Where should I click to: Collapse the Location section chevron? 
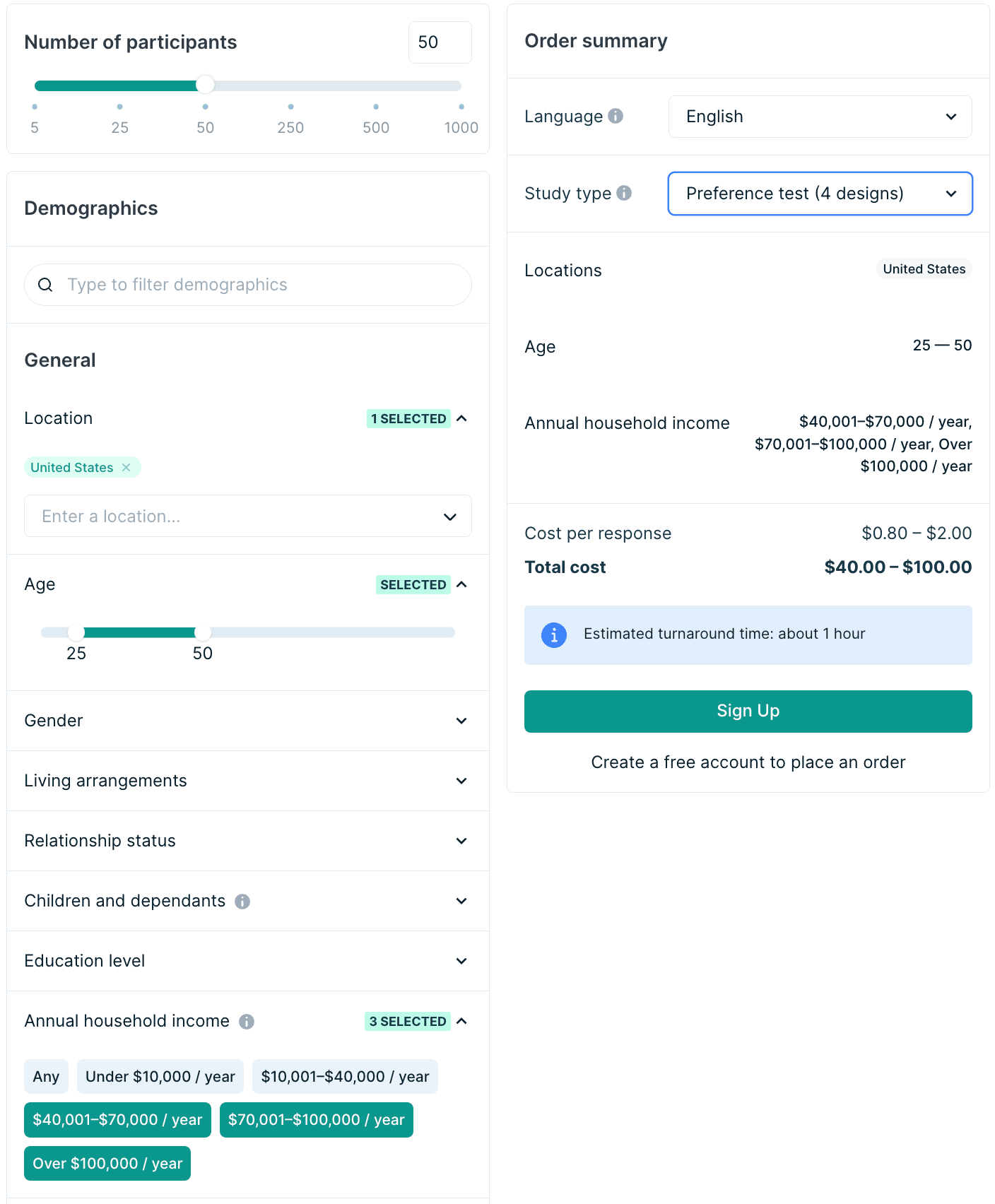(x=461, y=418)
